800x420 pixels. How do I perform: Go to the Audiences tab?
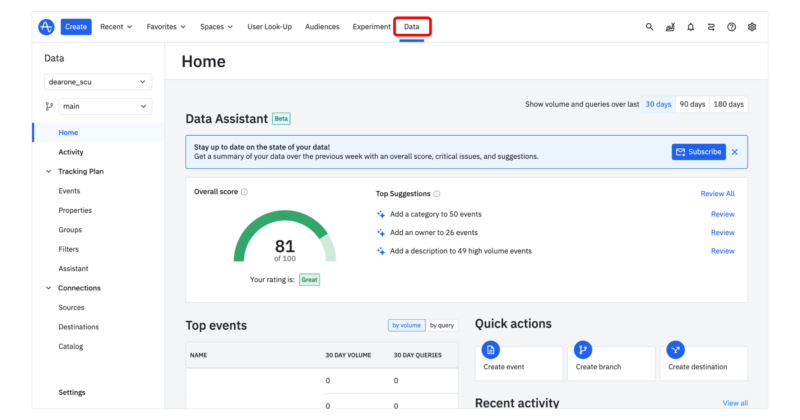coord(322,27)
